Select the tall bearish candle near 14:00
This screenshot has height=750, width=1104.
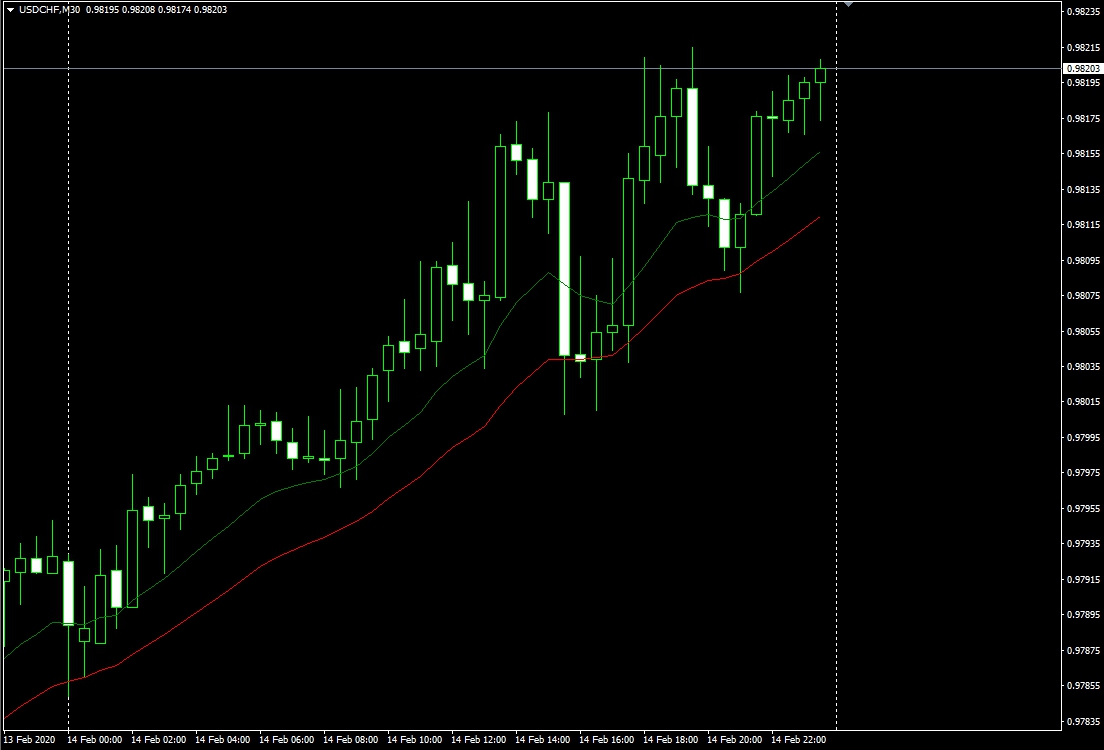567,270
